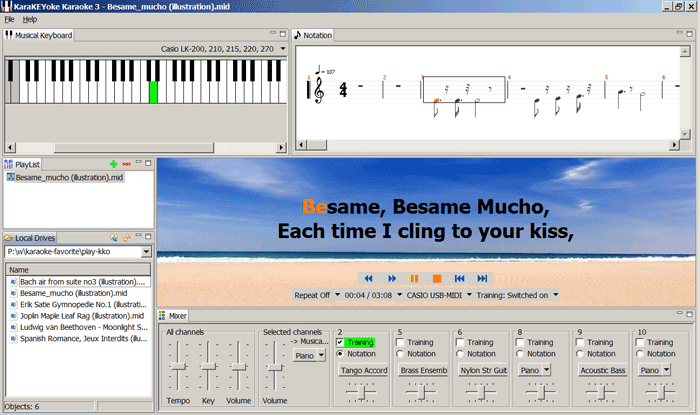This screenshot has width=700, height=415.
Task: Pause the song playback
Action: click(x=413, y=278)
